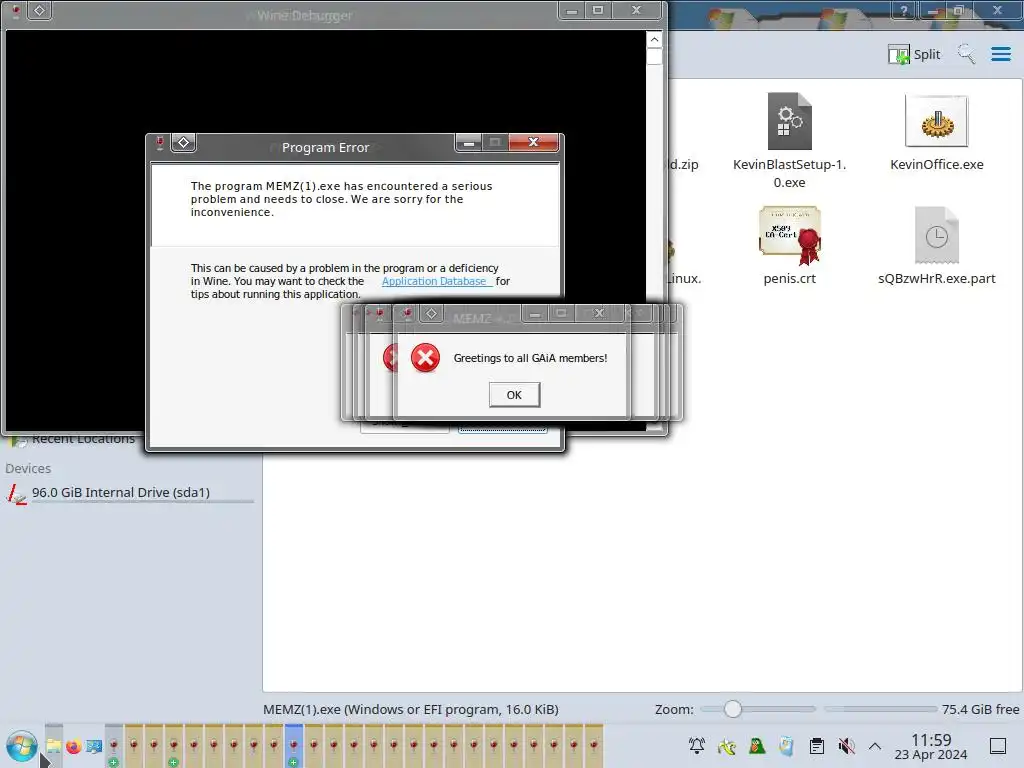Click the internal drive icon in the sidebar
The image size is (1024, 768).
[16, 494]
